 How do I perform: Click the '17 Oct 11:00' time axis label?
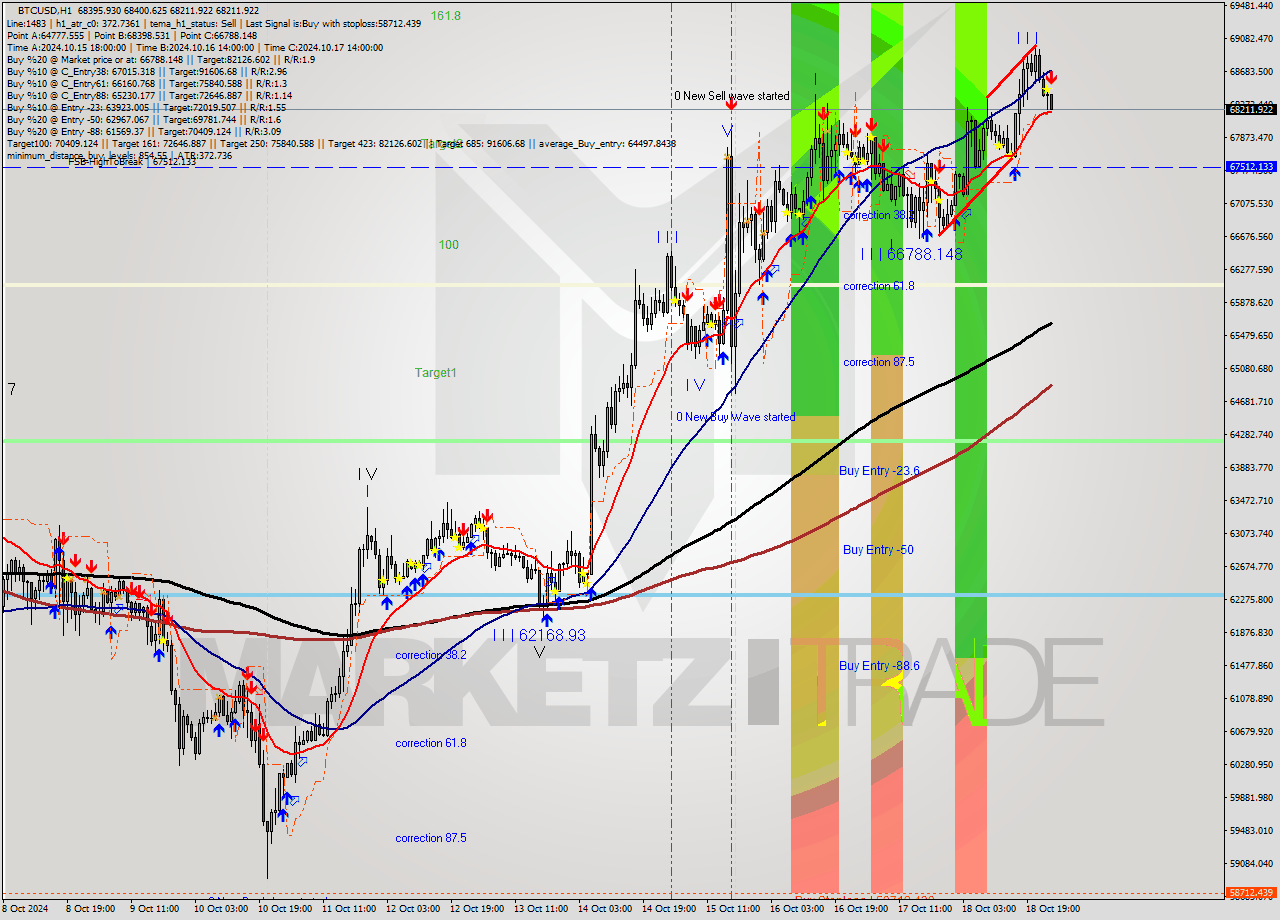coord(926,909)
